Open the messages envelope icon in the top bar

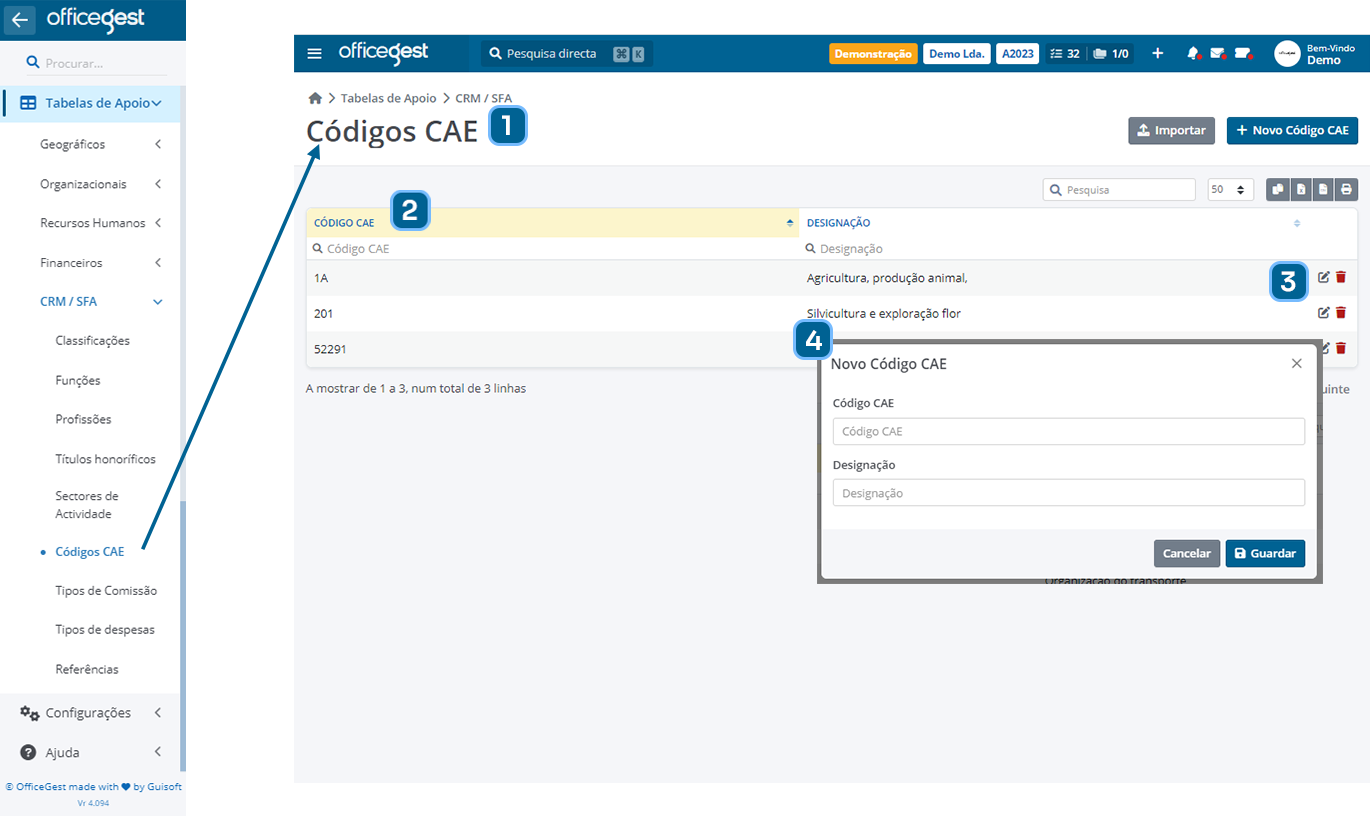coord(1217,53)
